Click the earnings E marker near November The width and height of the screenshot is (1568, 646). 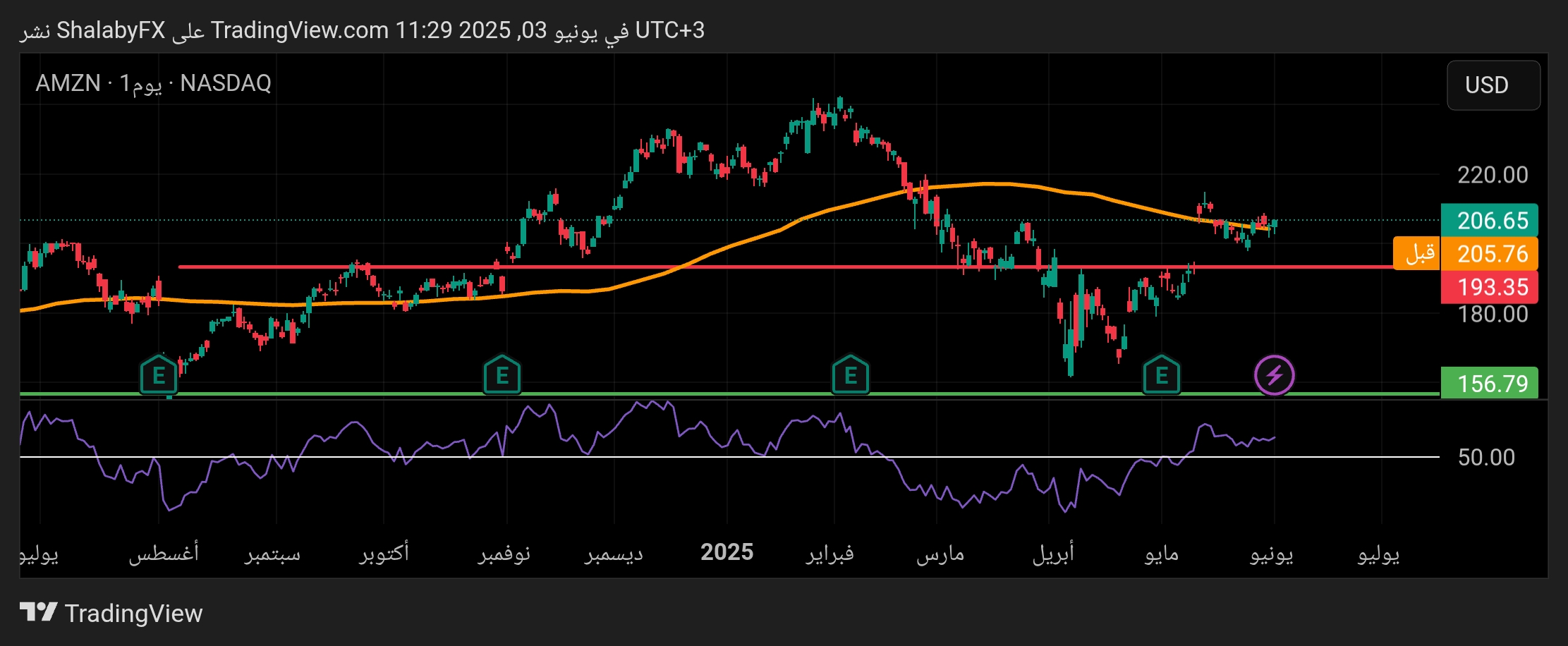coord(502,375)
